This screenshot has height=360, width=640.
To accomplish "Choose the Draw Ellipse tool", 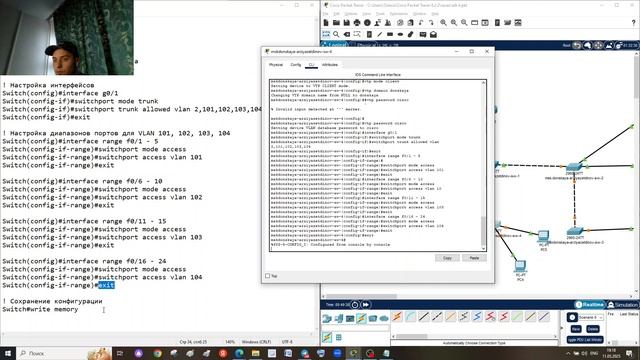I will pos(400,34).
